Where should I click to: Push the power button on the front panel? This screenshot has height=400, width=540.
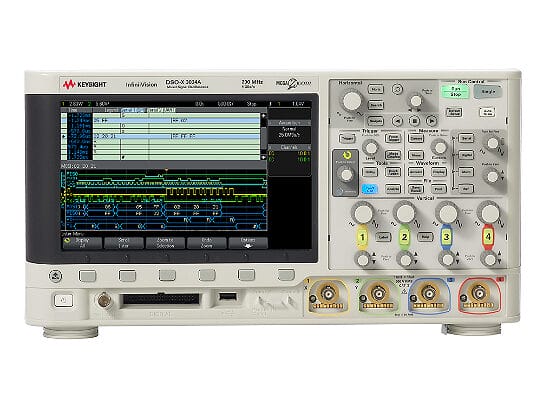pyautogui.click(x=63, y=300)
